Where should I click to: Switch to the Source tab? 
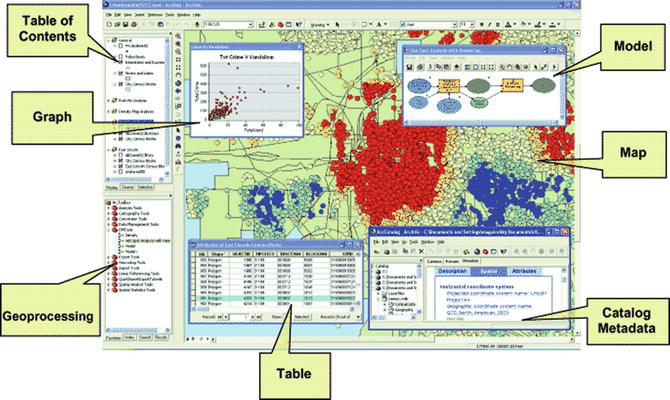pos(127,187)
